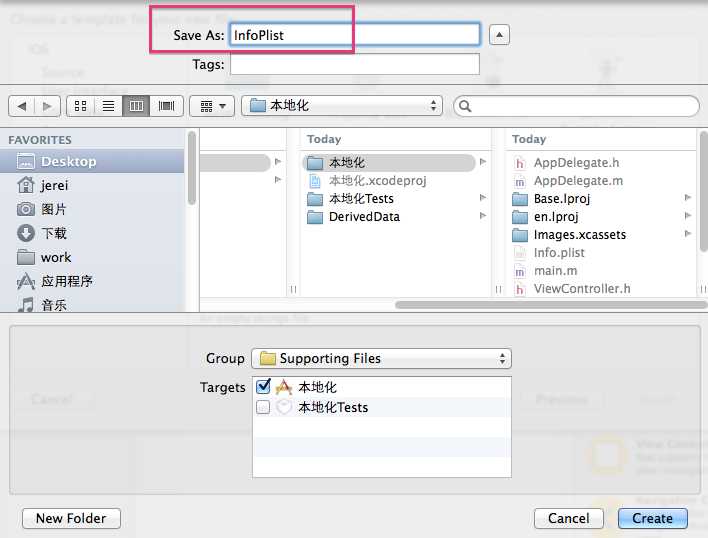Select 下载 in Favorites sidebar
Screen dimensions: 708x538
click(92, 233)
